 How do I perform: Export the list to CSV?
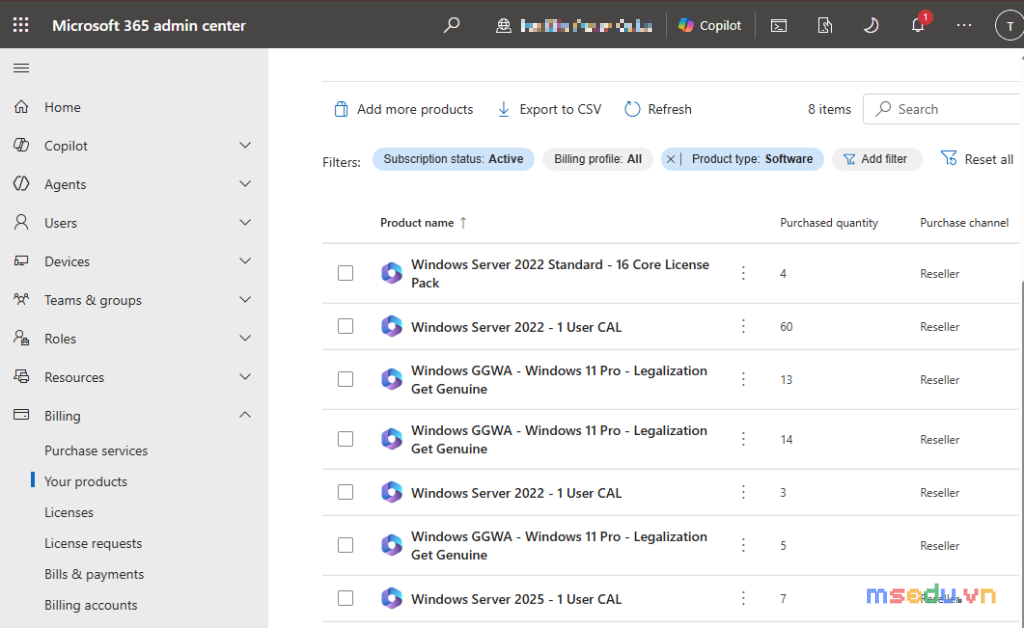tap(549, 109)
